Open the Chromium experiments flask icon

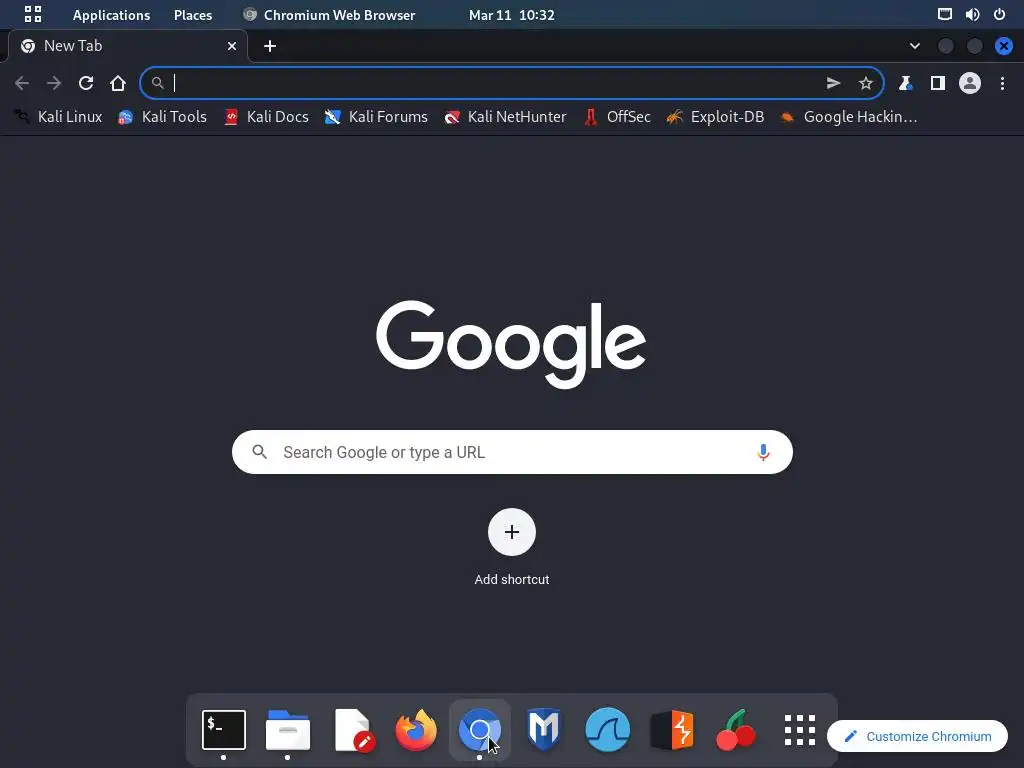905,83
